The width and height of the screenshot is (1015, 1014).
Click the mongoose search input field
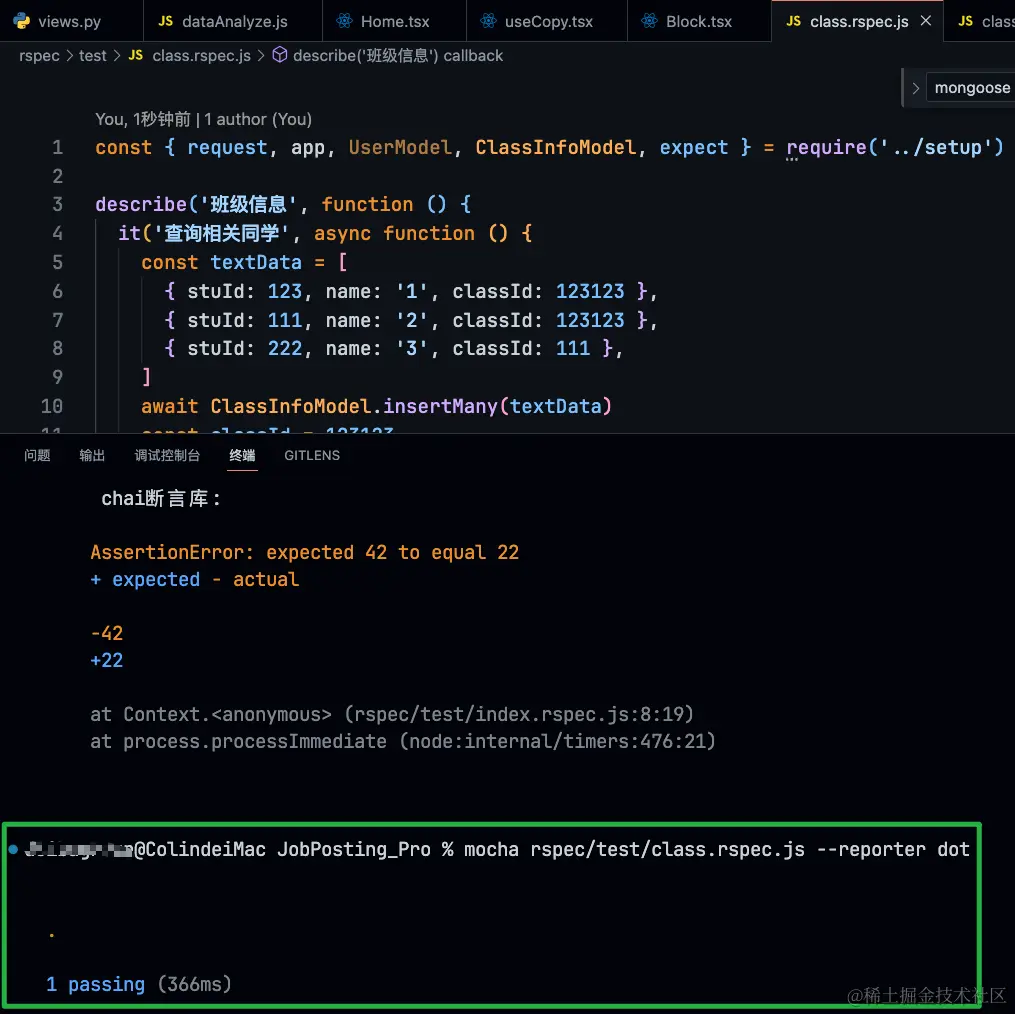pos(971,87)
